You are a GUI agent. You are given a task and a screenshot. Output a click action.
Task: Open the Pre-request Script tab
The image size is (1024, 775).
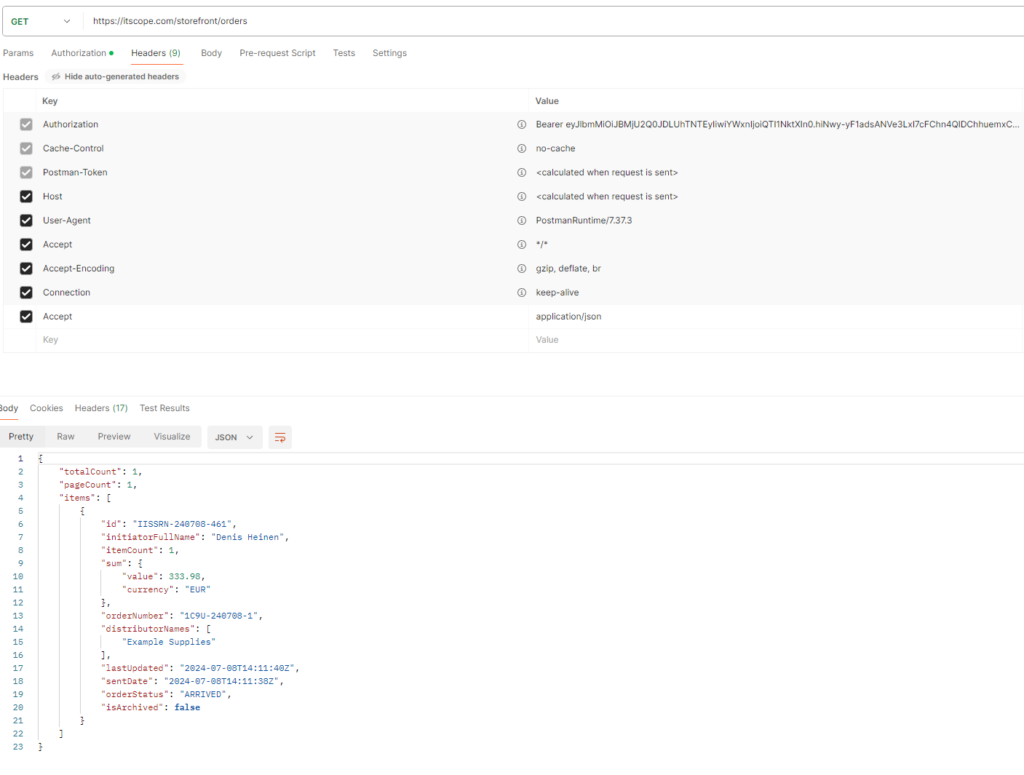point(277,53)
